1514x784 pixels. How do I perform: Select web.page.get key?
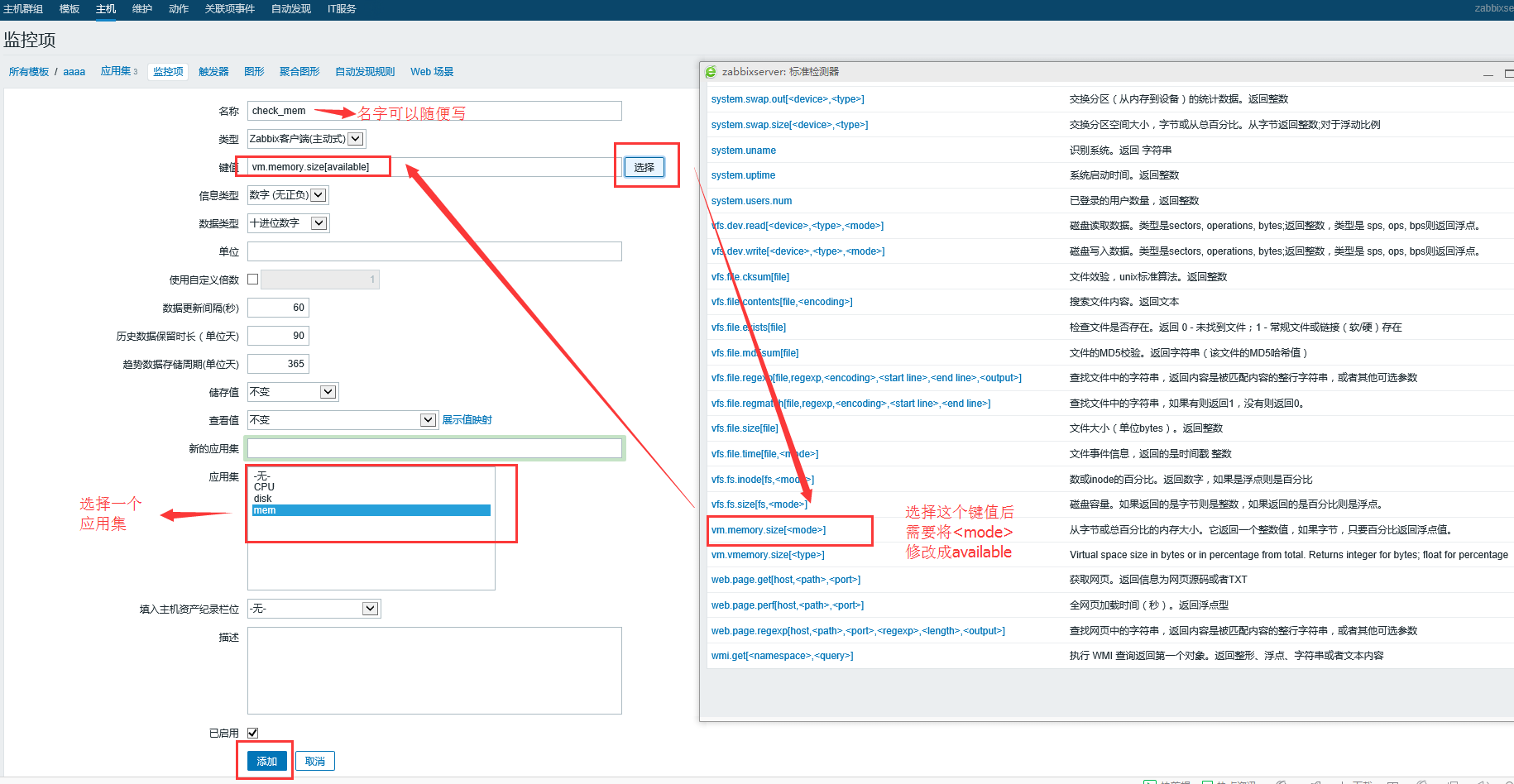click(x=786, y=580)
